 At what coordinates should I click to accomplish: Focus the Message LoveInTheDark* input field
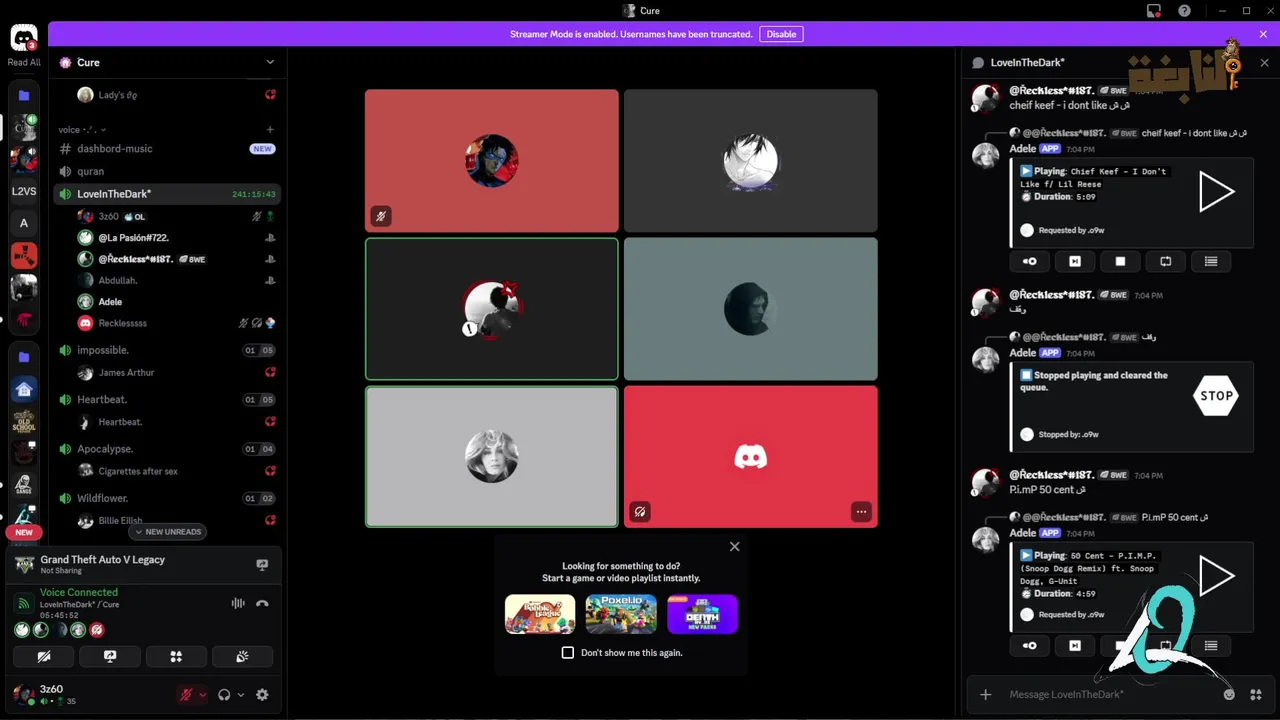pos(1110,694)
